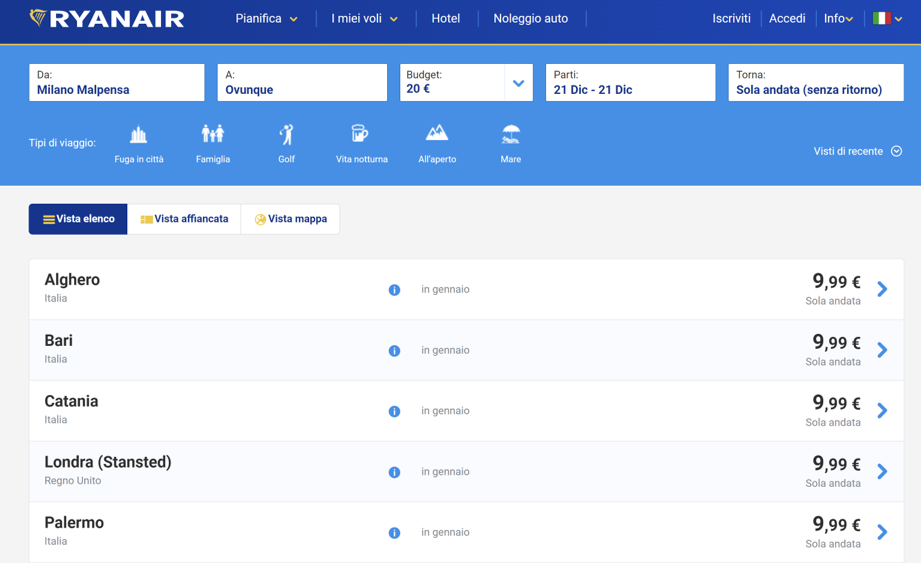Open the Budget dropdown arrow

[518, 84]
